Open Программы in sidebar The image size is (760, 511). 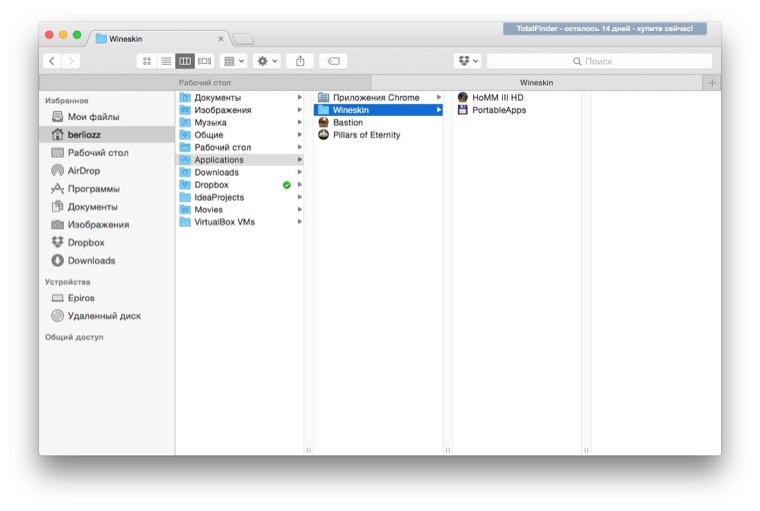point(107,189)
